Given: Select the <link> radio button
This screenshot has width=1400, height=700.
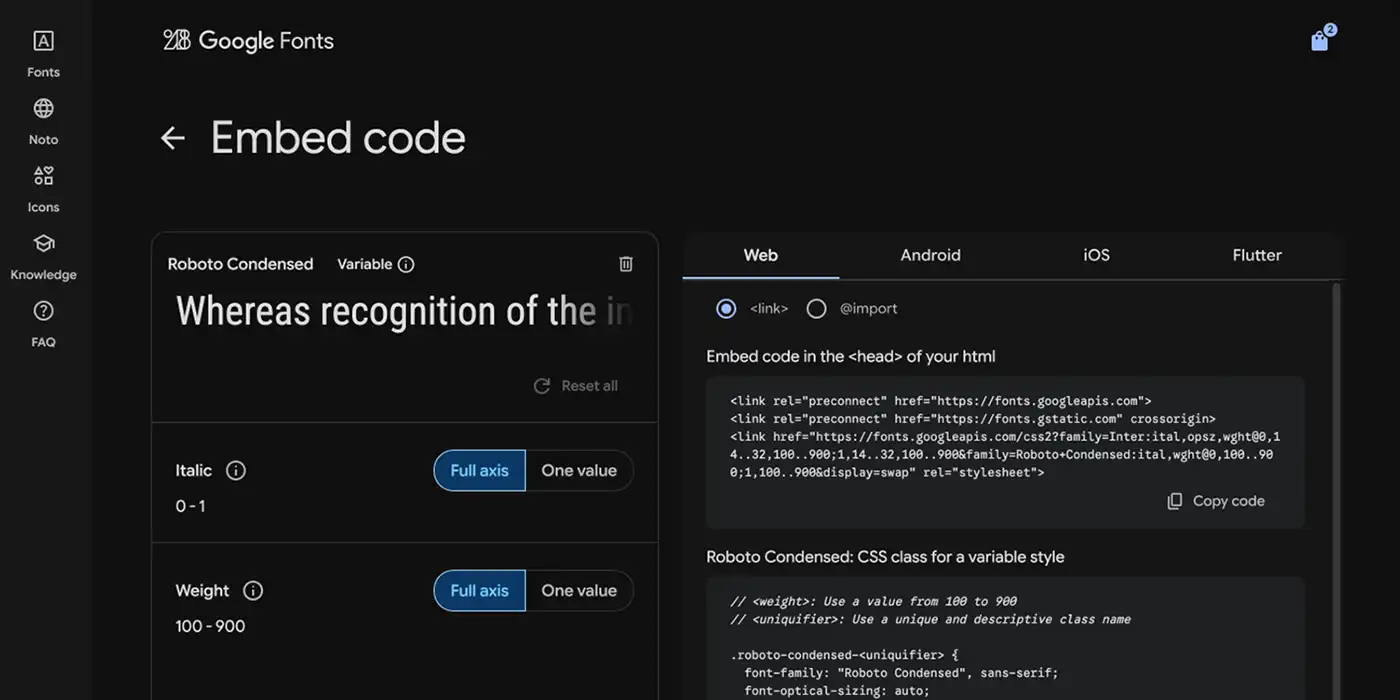Looking at the screenshot, I should click(x=726, y=309).
